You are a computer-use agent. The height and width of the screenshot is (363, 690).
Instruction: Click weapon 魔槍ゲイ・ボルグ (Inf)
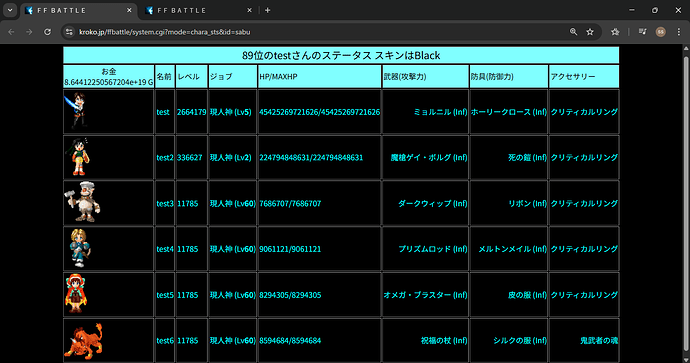[x=429, y=158]
